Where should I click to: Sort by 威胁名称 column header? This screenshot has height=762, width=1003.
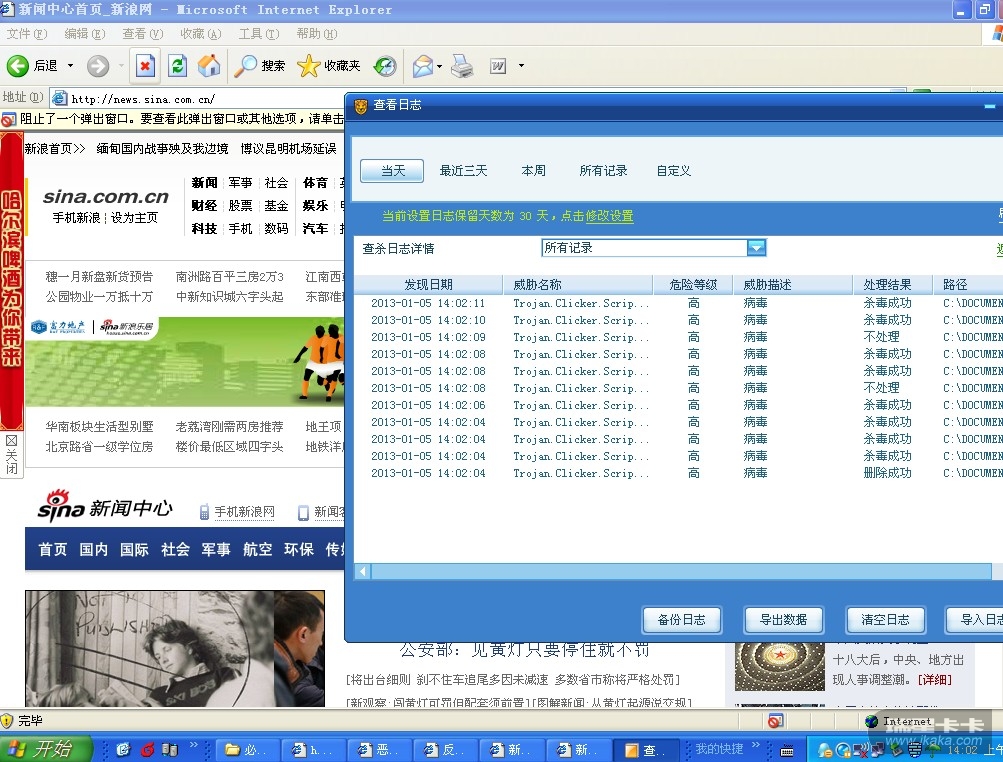tap(578, 285)
